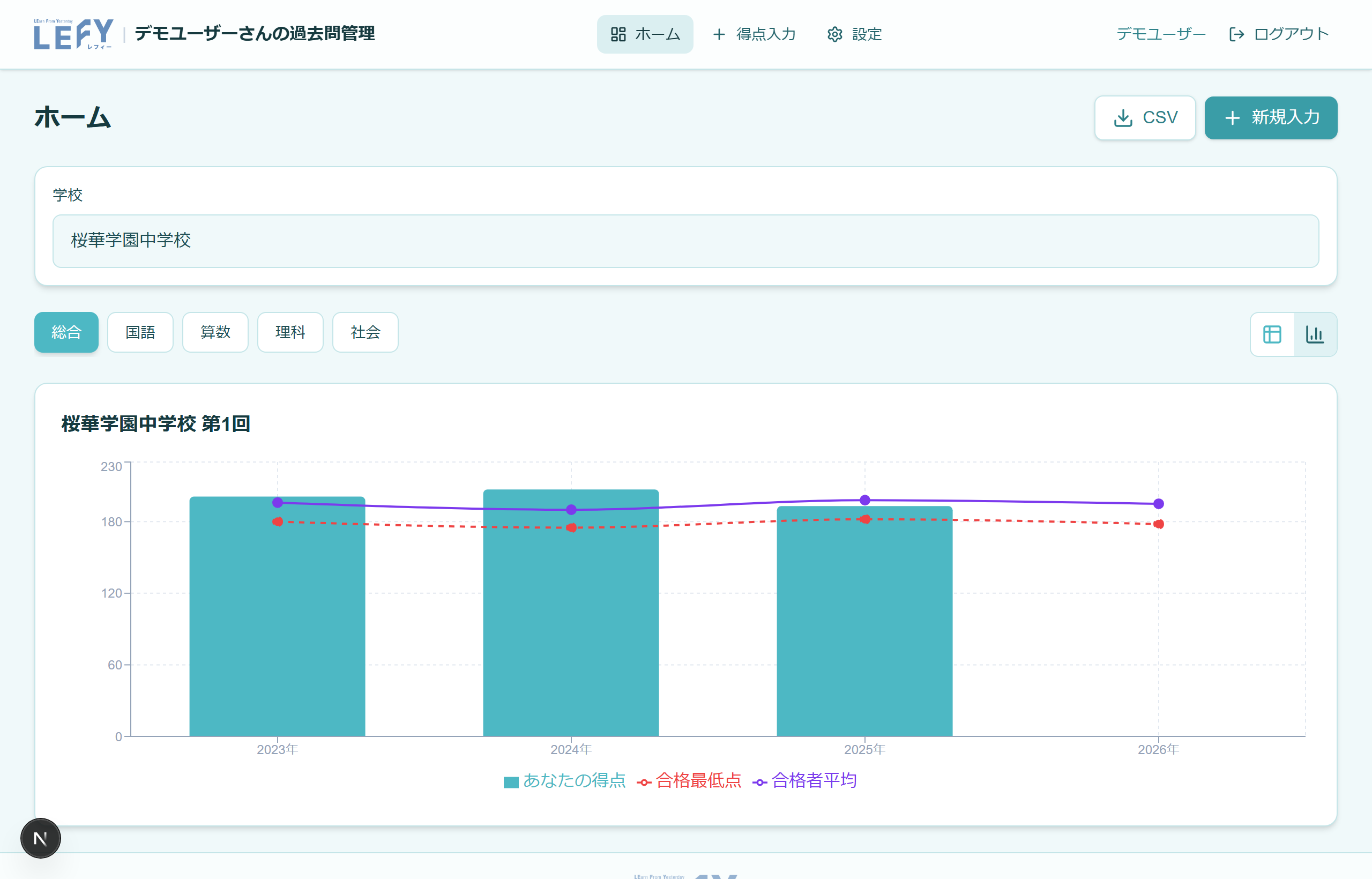The height and width of the screenshot is (879, 1372).
Task: Open the 学校 school dropdown
Action: (685, 241)
